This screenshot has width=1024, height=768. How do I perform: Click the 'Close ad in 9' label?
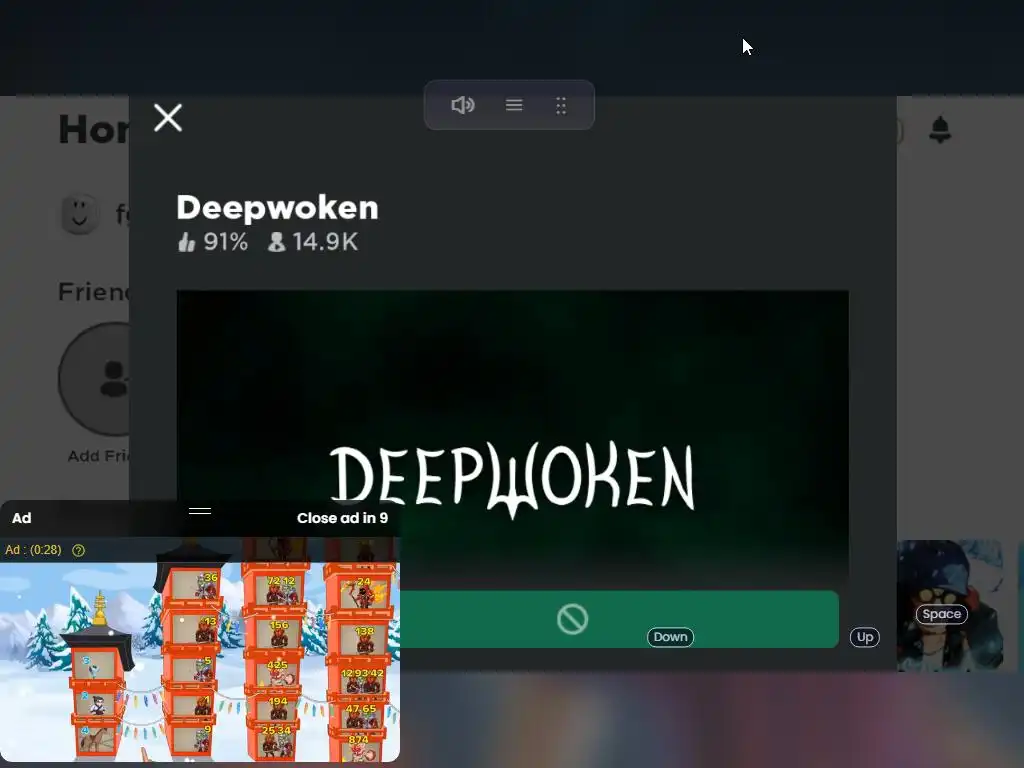pyautogui.click(x=342, y=519)
